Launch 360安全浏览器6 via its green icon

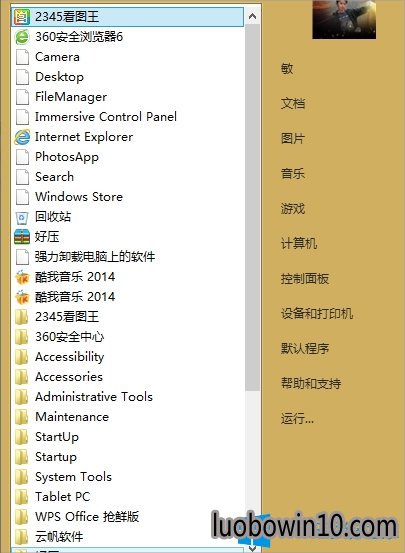(22, 37)
